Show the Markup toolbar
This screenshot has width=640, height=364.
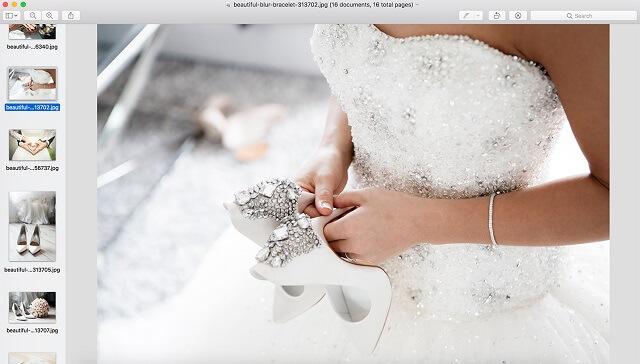(518, 16)
